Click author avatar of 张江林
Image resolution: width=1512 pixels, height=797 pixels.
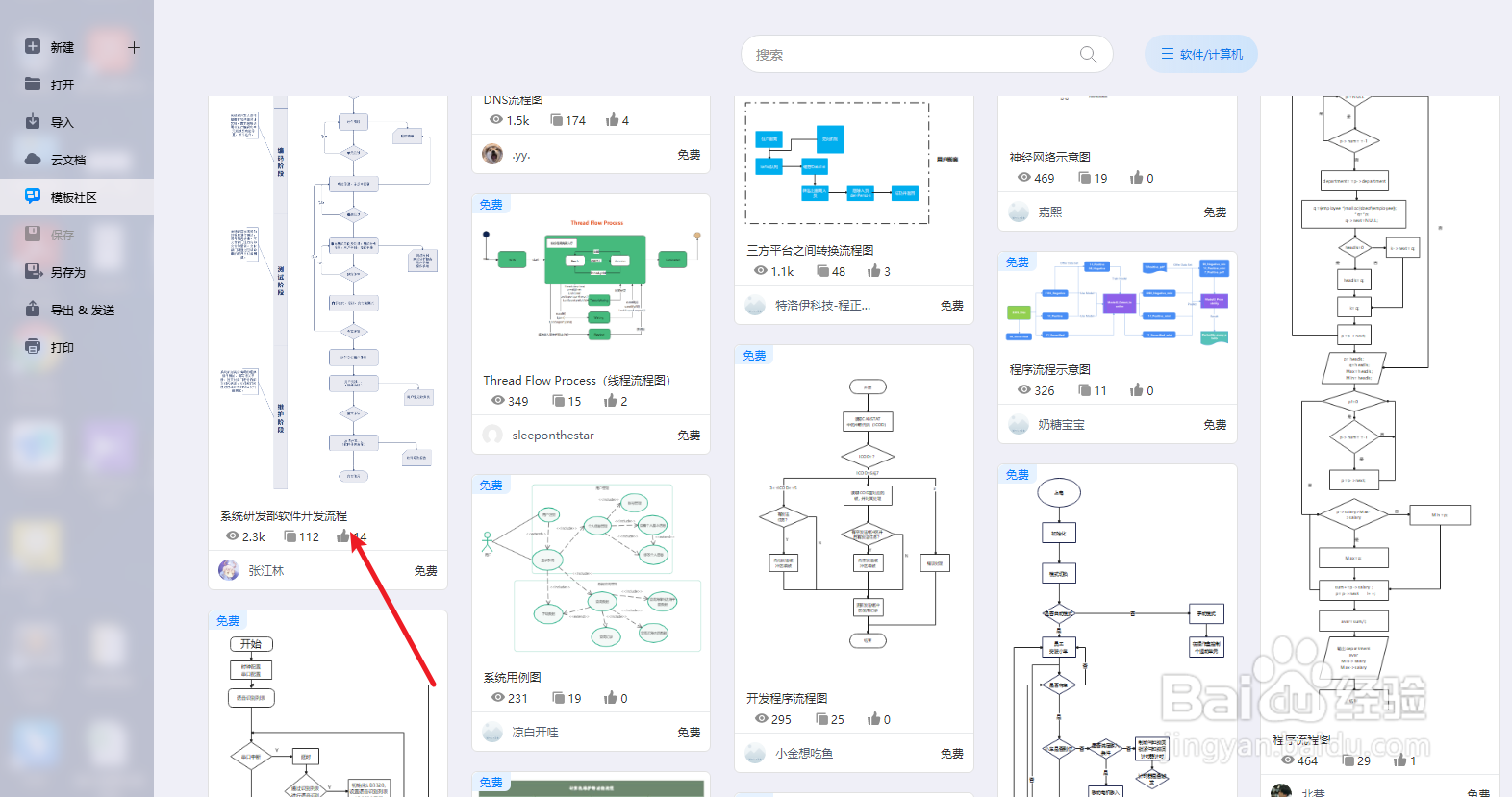point(229,570)
